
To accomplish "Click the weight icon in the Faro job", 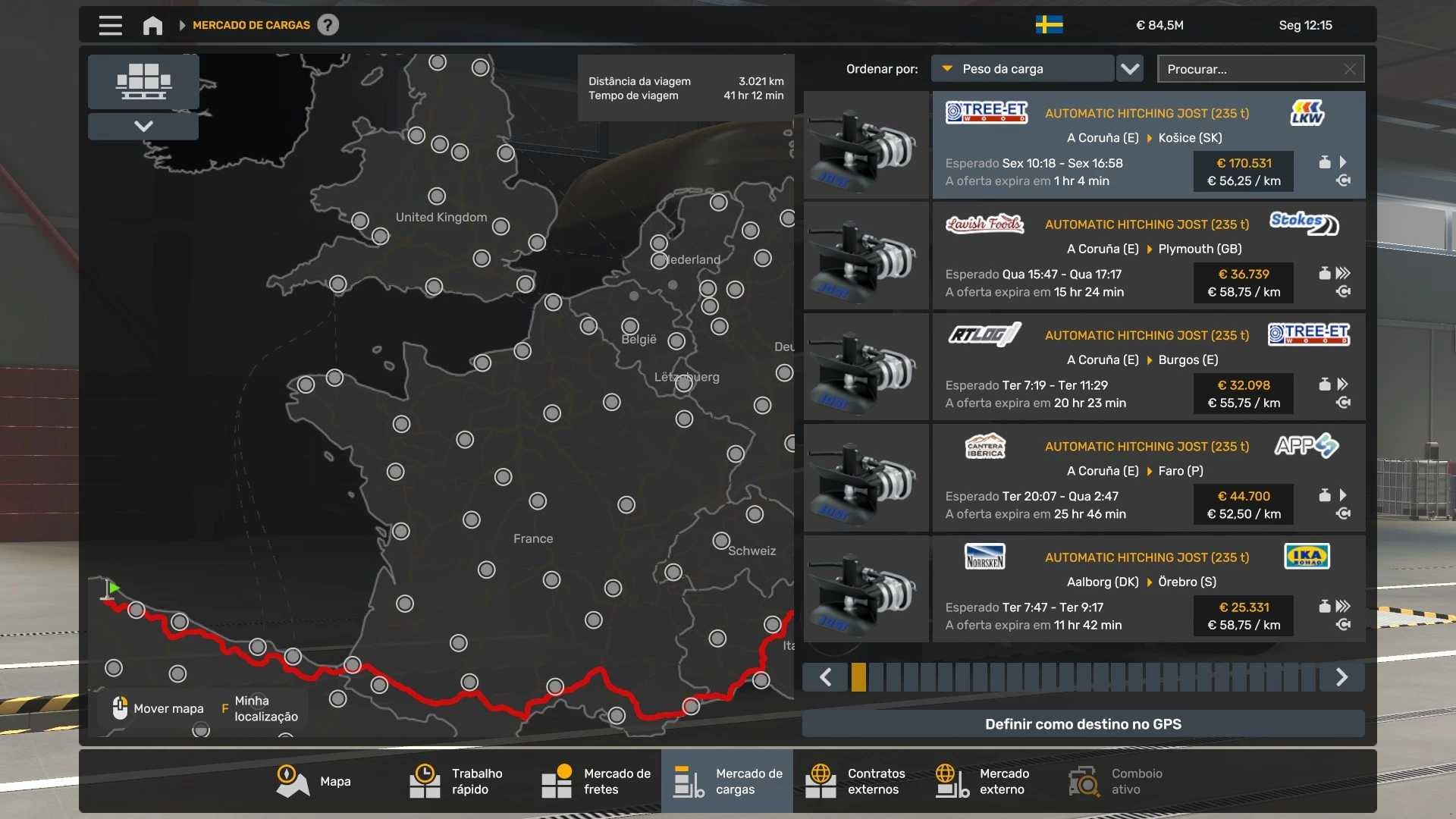I will pyautogui.click(x=1325, y=495).
